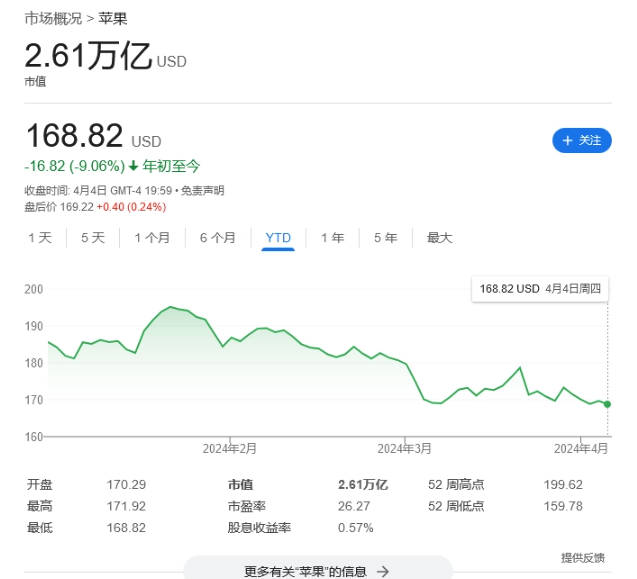Click the 市盈率 value 26.27
The width and height of the screenshot is (637, 579).
[354, 506]
